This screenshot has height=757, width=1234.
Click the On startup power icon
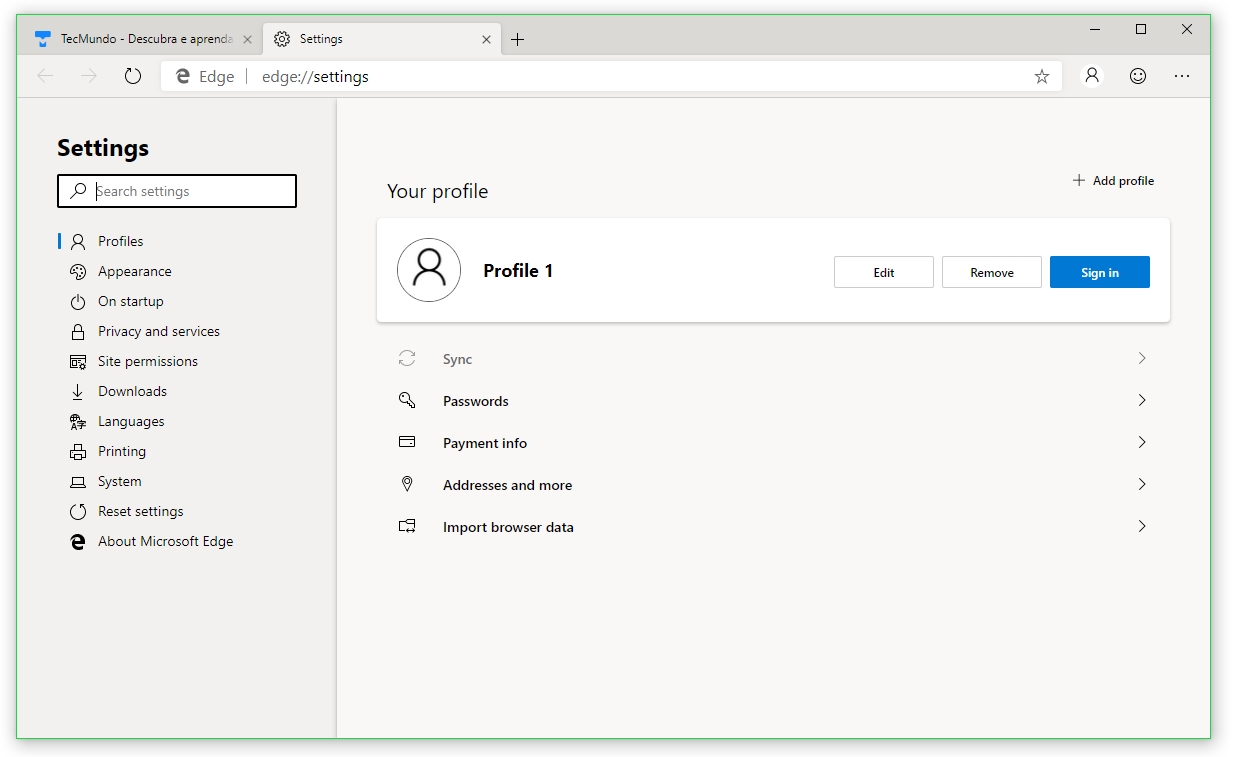point(78,302)
